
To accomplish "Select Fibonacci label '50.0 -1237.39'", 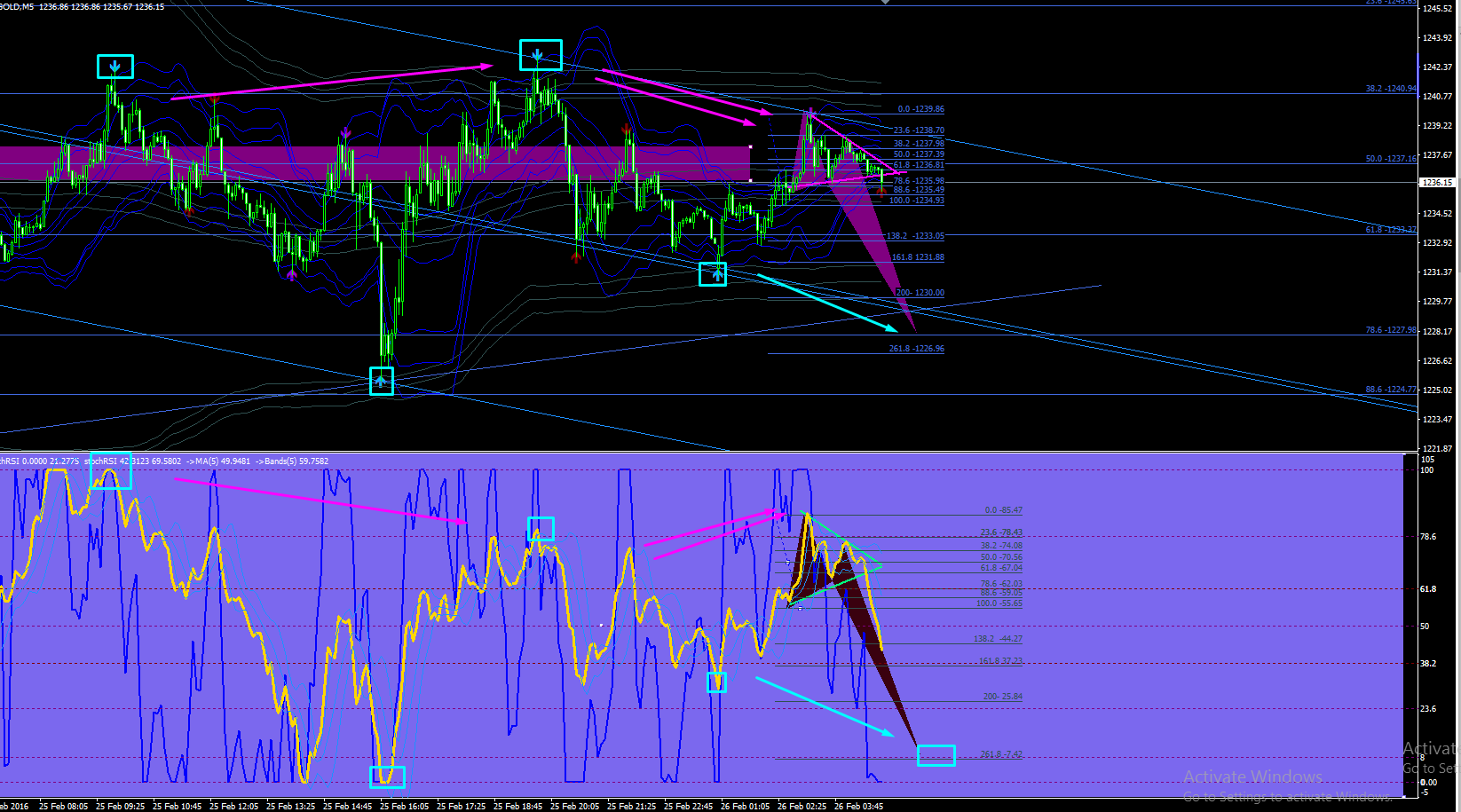I will pyautogui.click(x=919, y=154).
